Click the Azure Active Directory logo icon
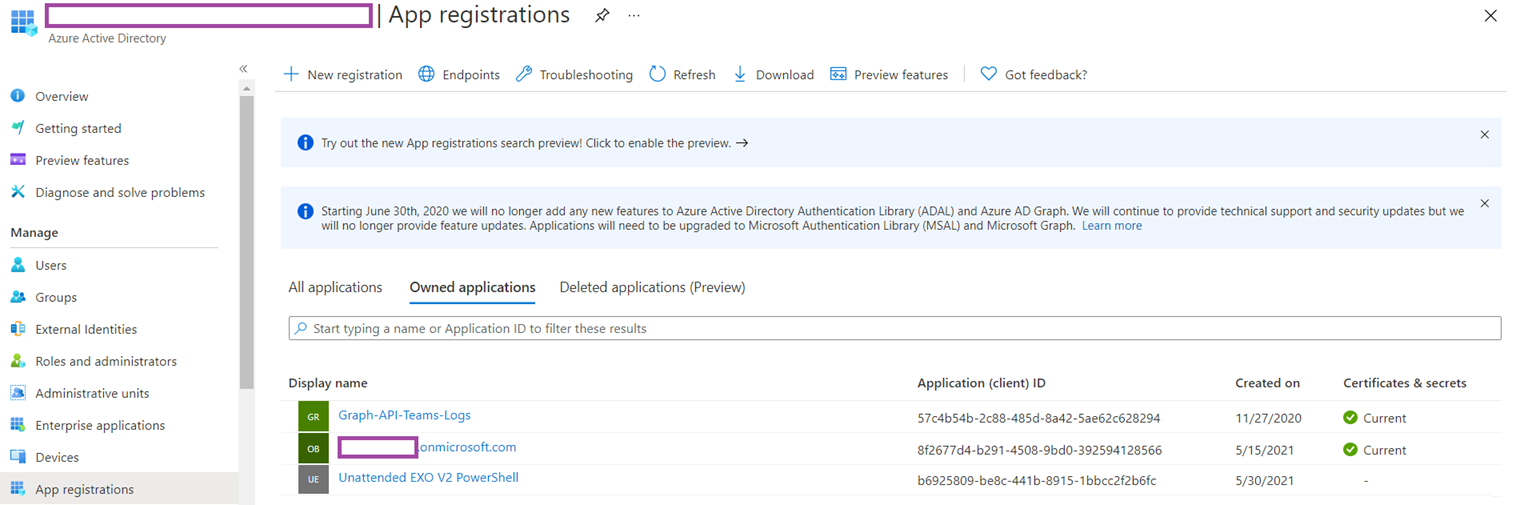 click(23, 21)
